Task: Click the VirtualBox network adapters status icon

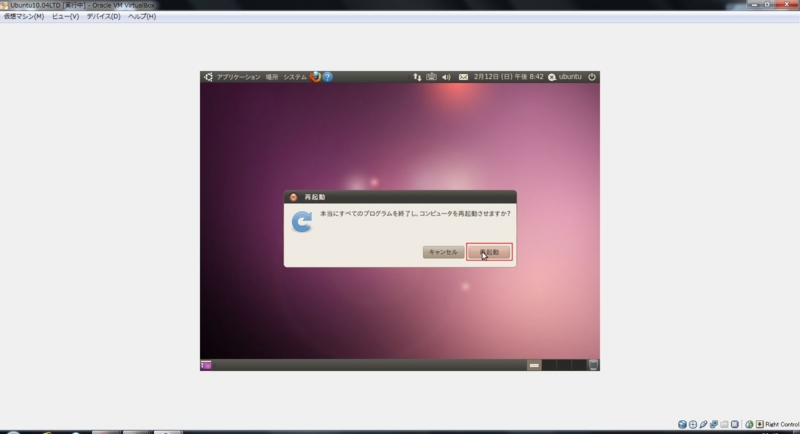Action: tap(714, 424)
